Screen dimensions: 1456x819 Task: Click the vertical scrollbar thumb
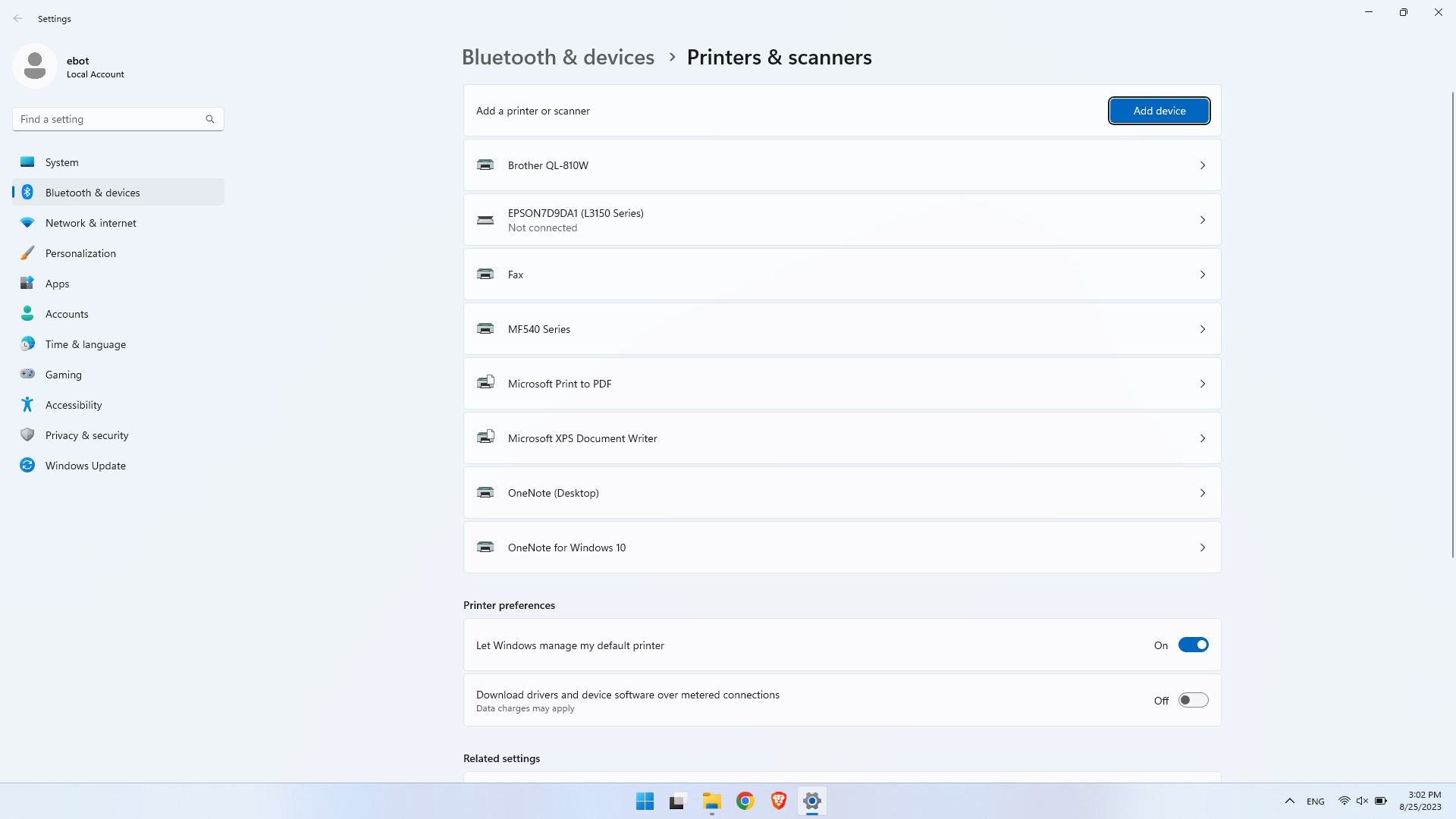[1452, 325]
